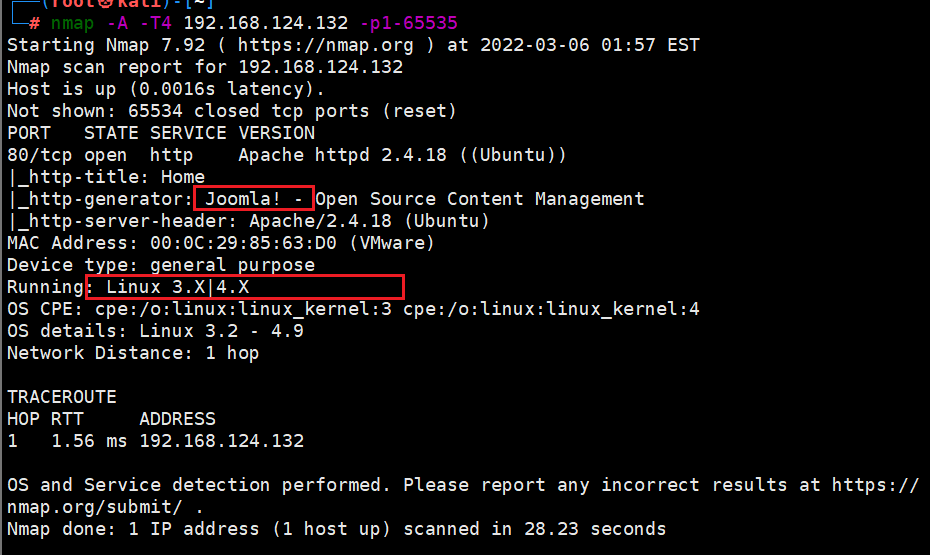
Task: Click the nmap.org/submit/ link near the bottom
Action: tap(95, 507)
